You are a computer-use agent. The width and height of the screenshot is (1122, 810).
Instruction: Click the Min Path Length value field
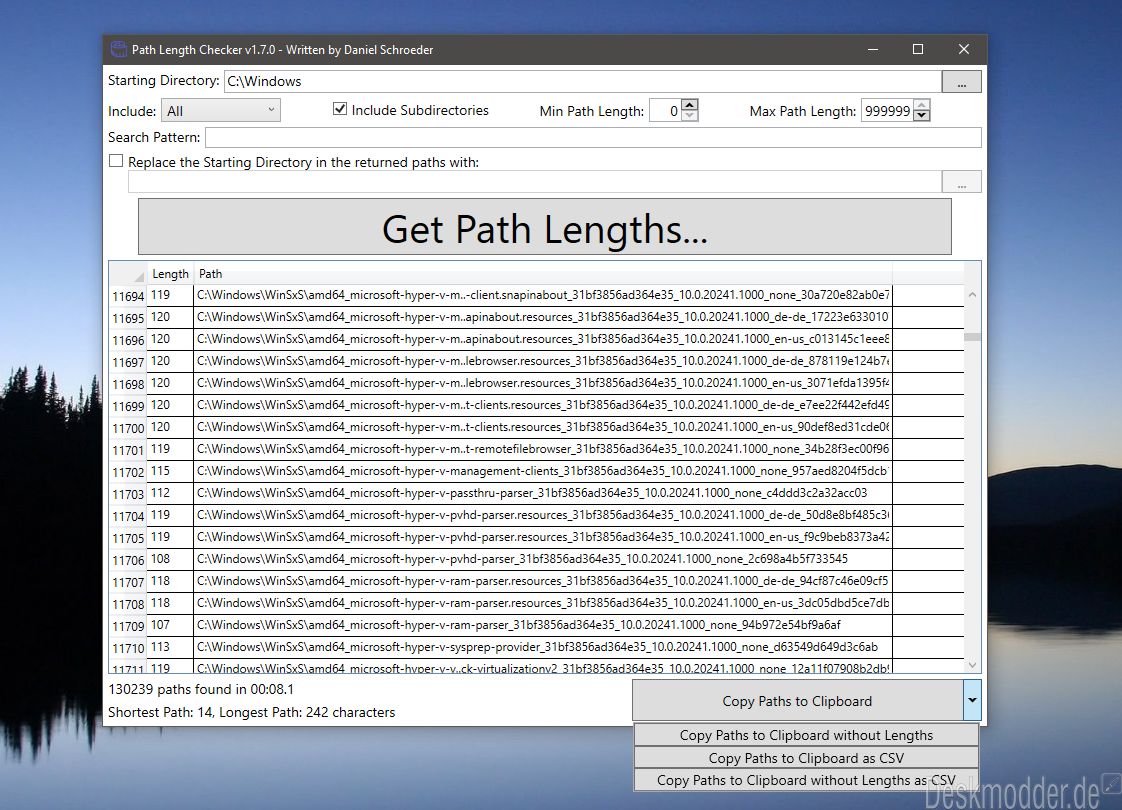665,111
